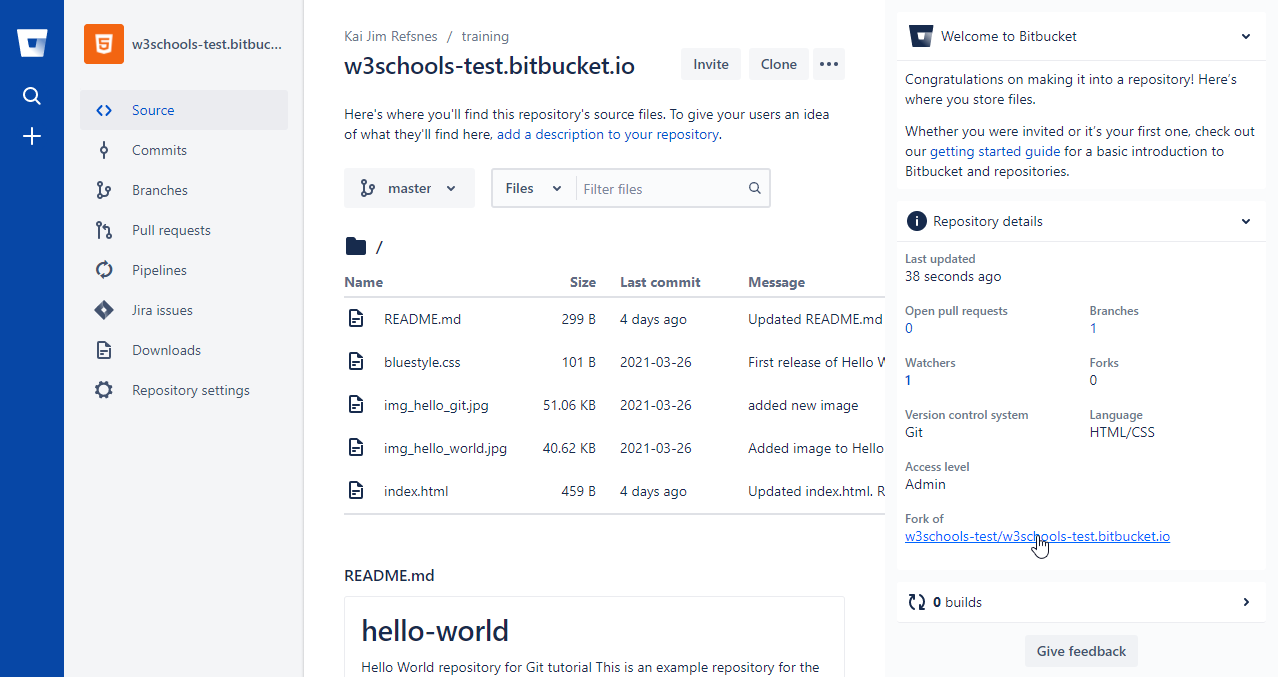The image size is (1278, 677).
Task: Click the file icon beside img_hello_git.jpg
Action: tap(356, 405)
